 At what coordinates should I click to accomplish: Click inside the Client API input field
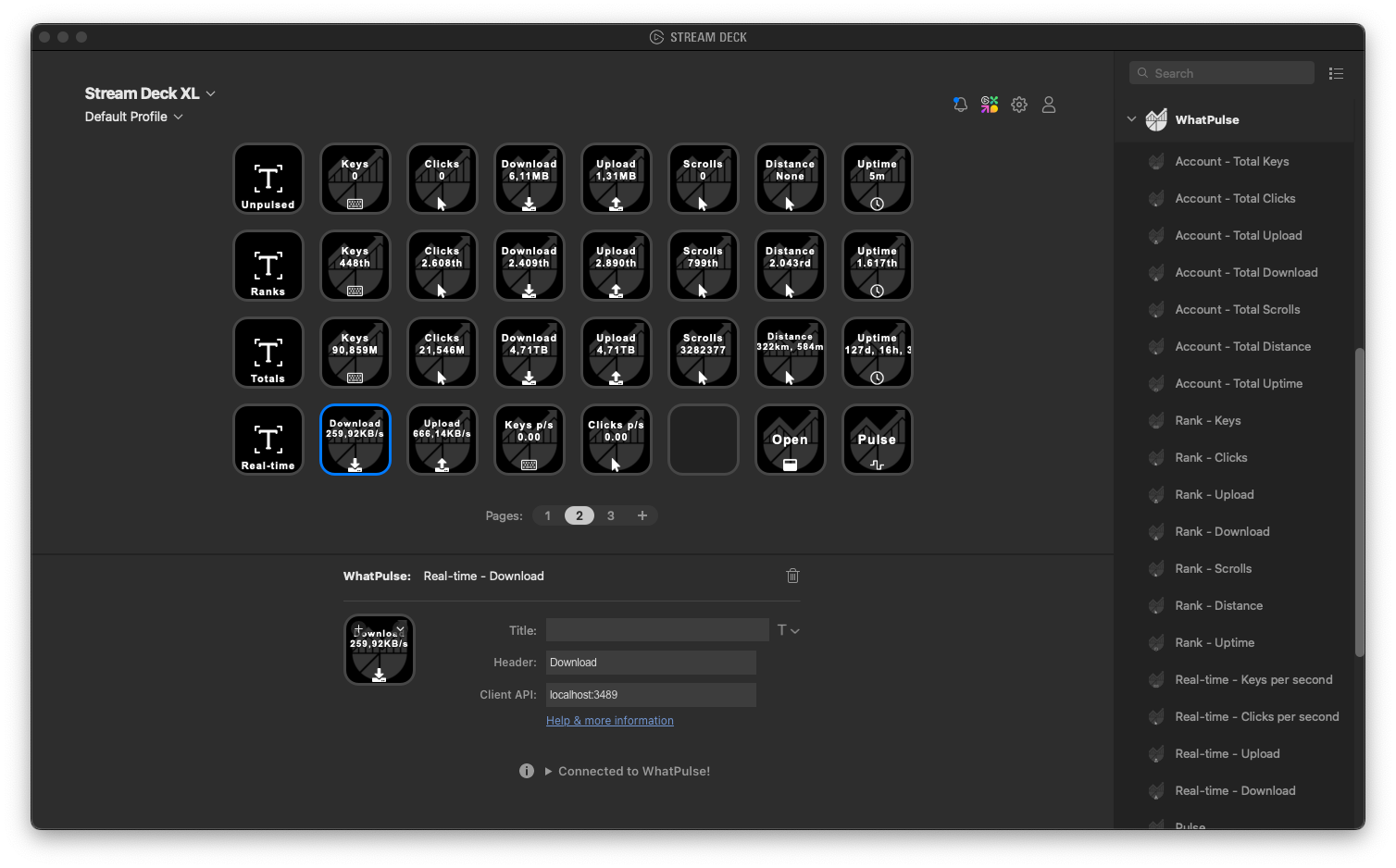pos(650,694)
